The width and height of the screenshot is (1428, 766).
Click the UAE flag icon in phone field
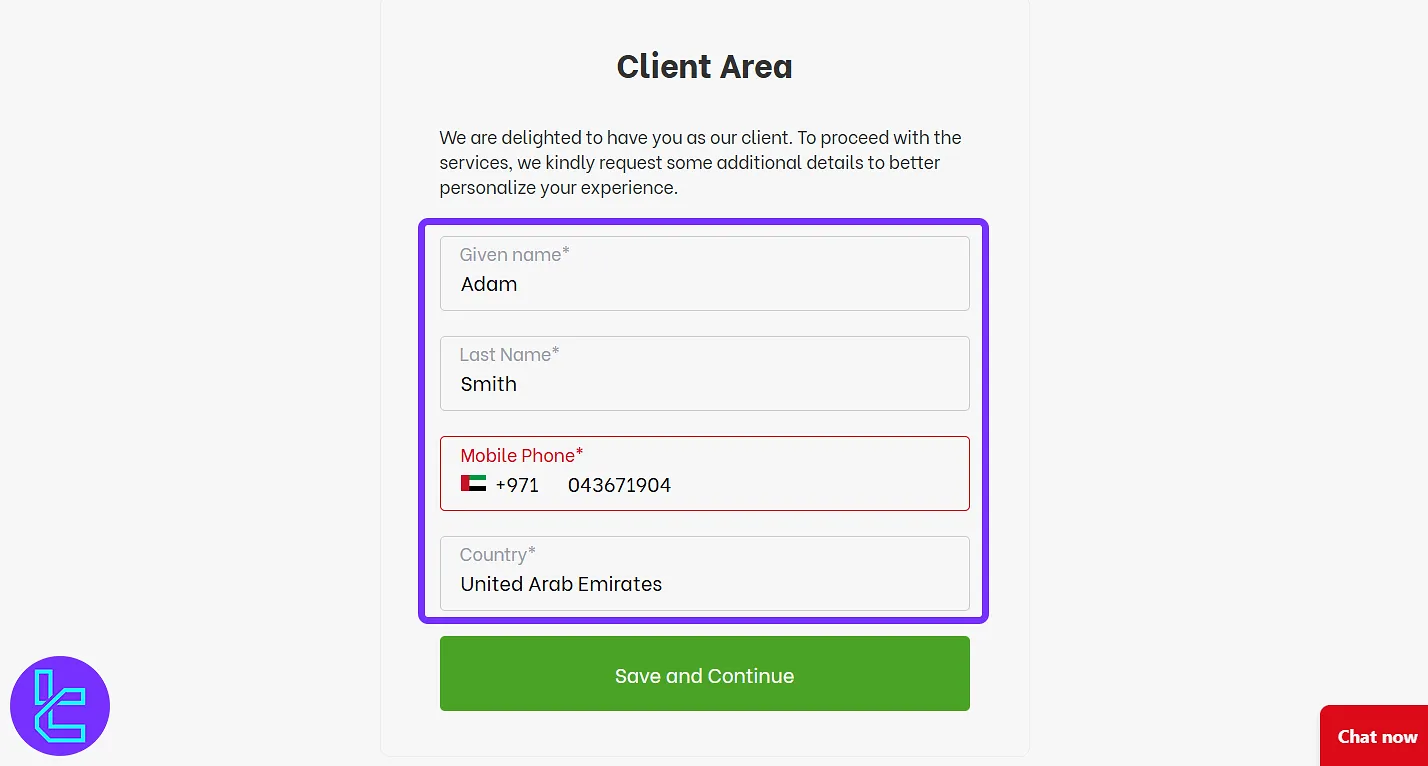point(473,484)
